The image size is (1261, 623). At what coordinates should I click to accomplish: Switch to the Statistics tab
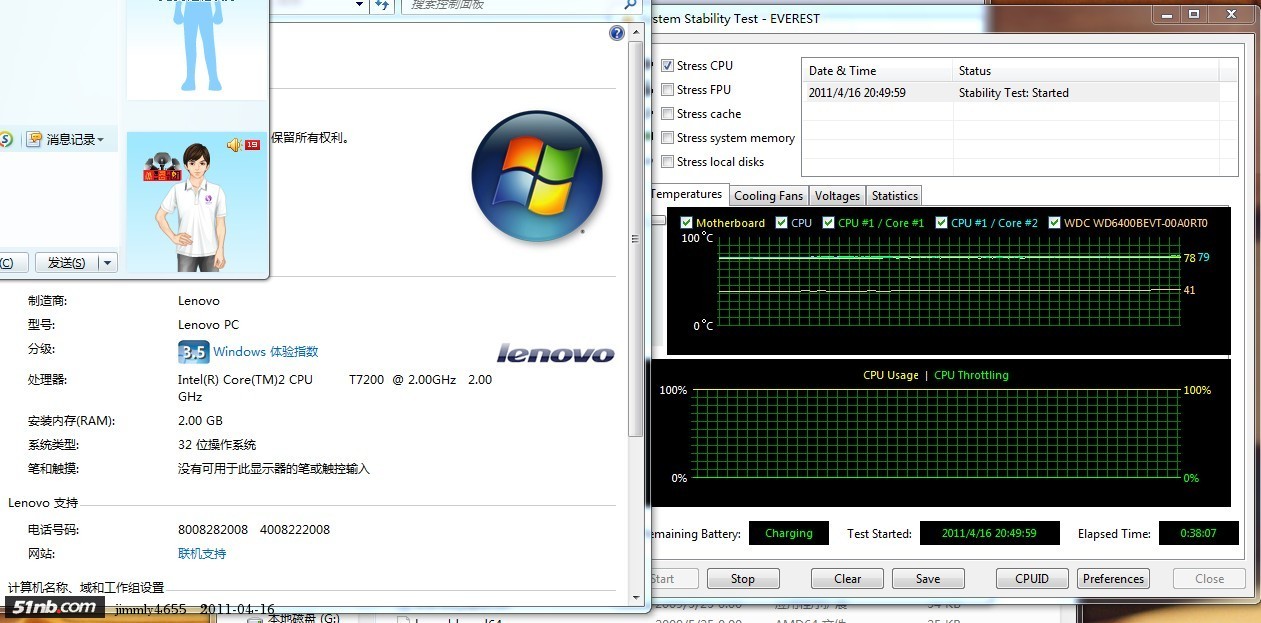click(894, 196)
